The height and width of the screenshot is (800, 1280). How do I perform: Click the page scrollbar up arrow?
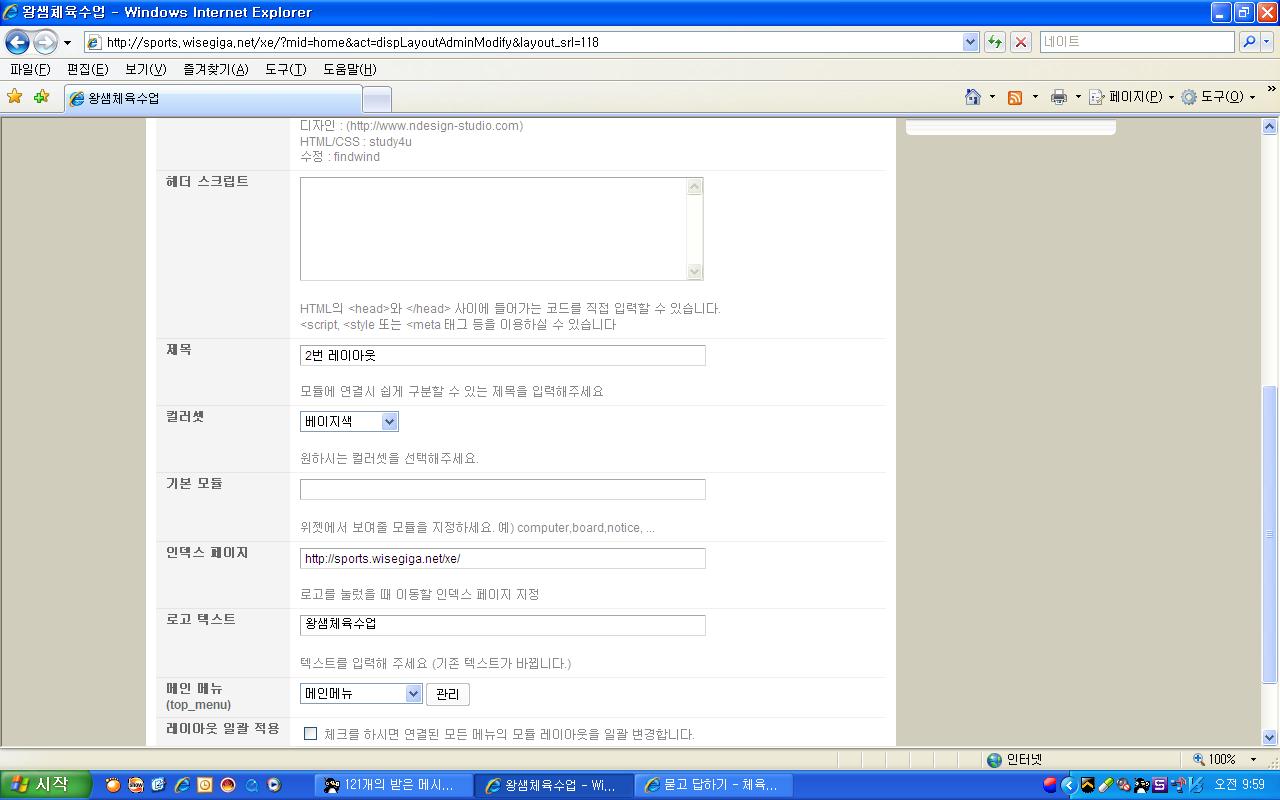pos(1270,127)
